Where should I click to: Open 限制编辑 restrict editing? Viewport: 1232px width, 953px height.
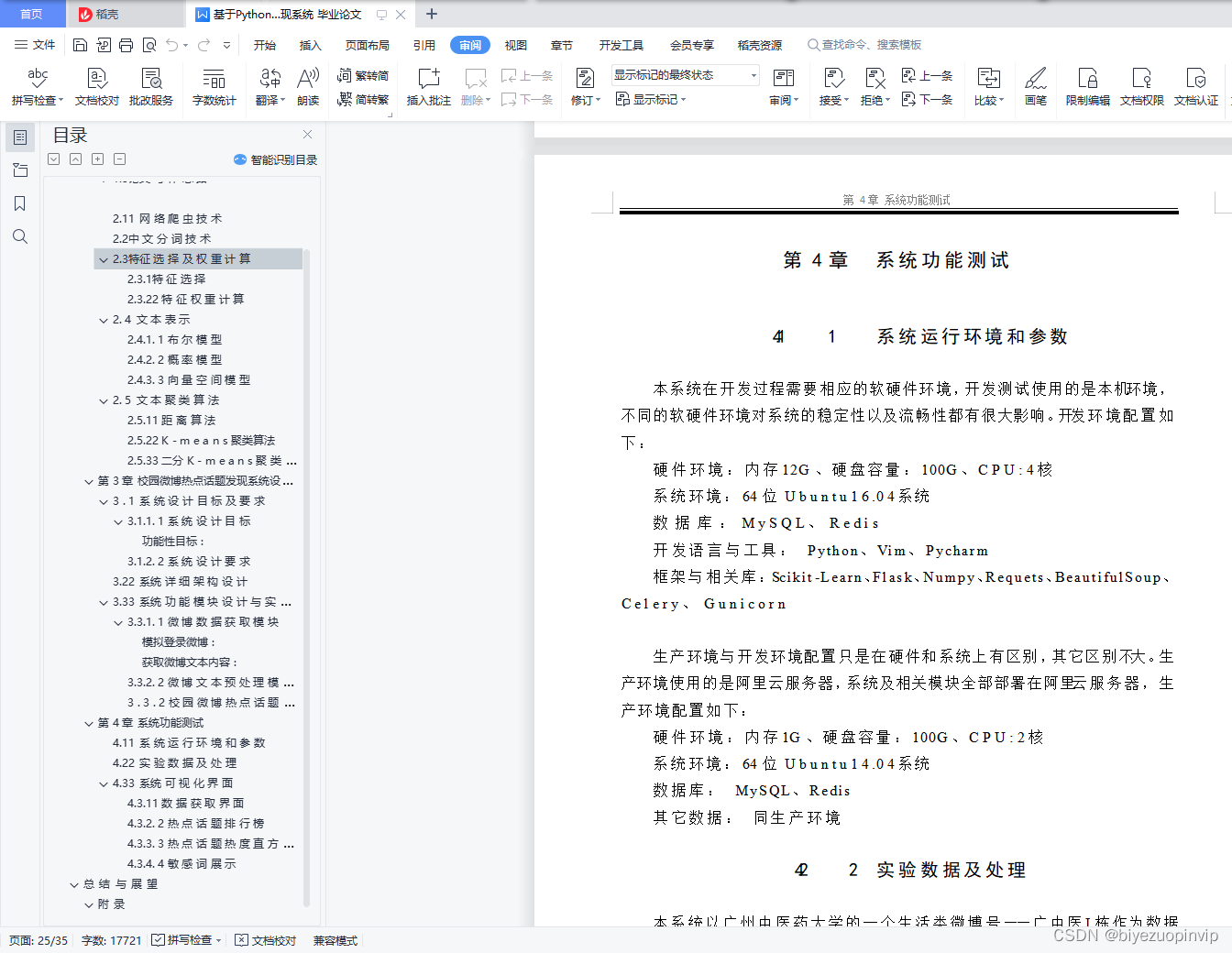(1087, 86)
